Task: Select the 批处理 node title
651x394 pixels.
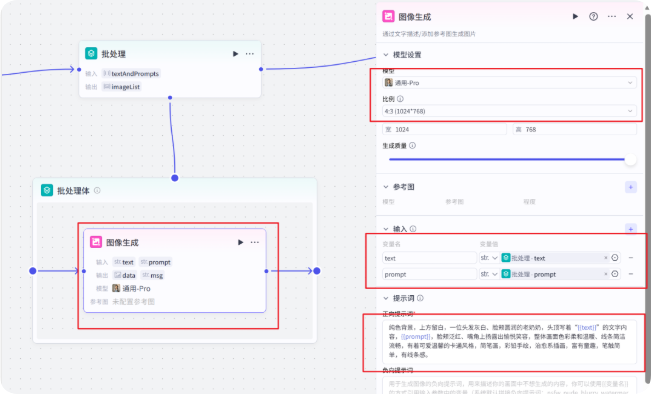Action: (x=113, y=54)
